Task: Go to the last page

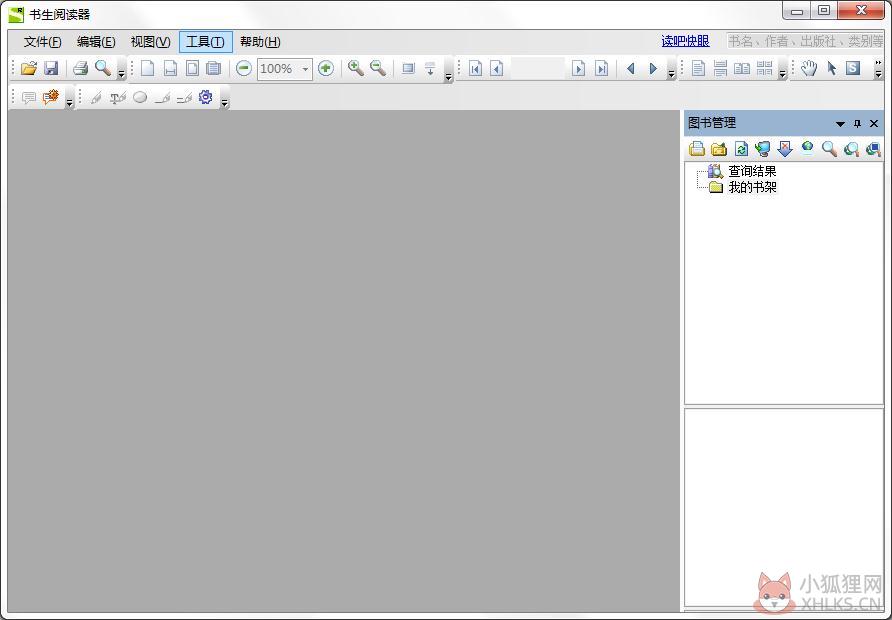Action: point(601,69)
